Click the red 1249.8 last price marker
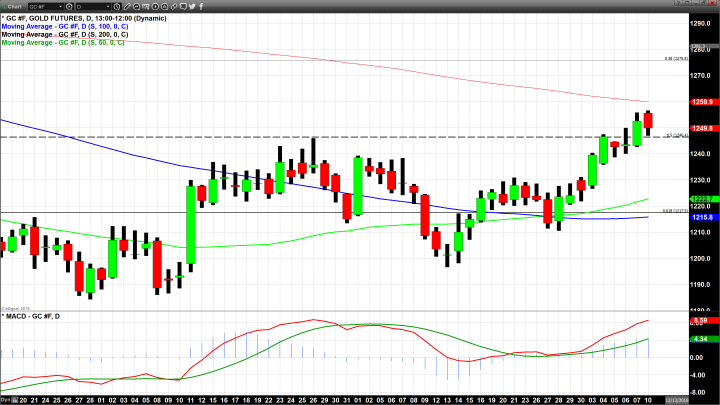The image size is (720, 405). [703, 129]
